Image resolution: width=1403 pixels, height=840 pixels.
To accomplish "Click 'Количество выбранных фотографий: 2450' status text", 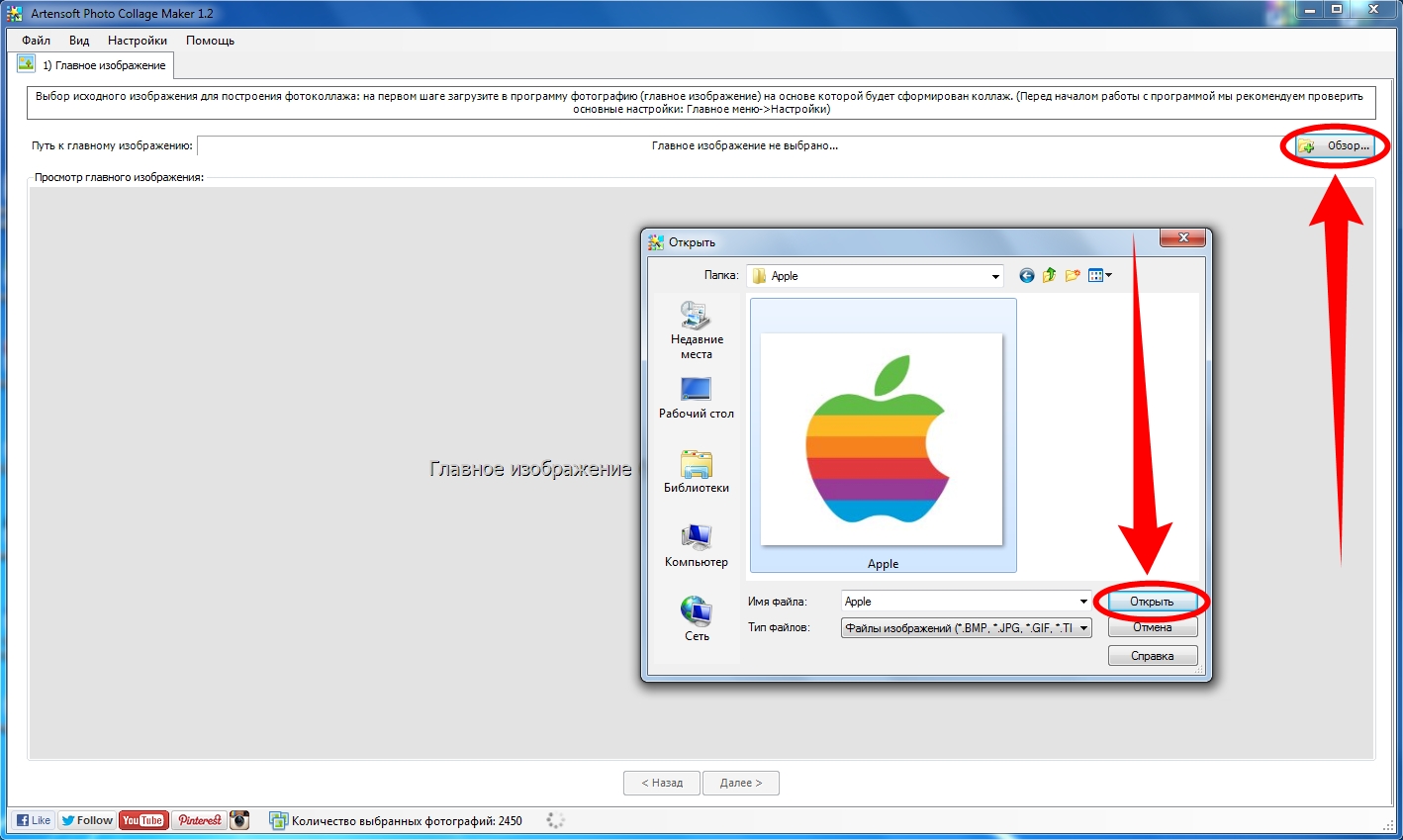I will tap(407, 820).
